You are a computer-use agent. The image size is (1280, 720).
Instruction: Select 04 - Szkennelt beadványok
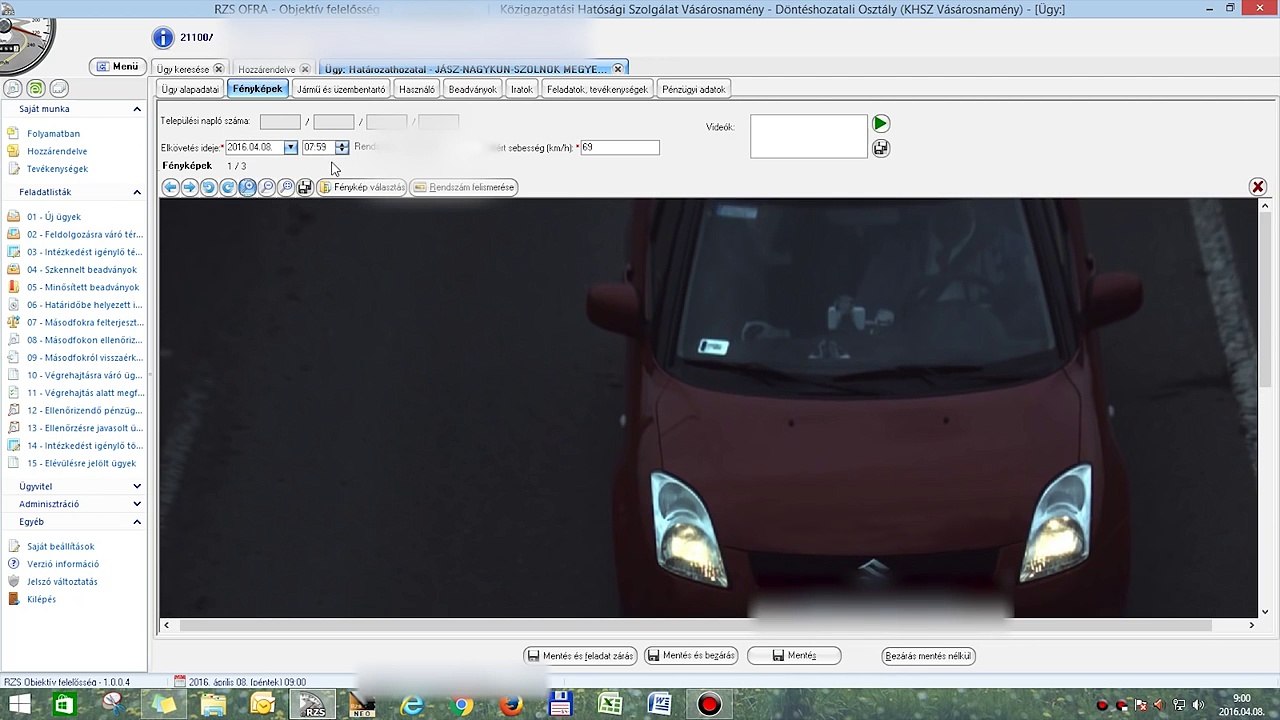[x=82, y=270]
